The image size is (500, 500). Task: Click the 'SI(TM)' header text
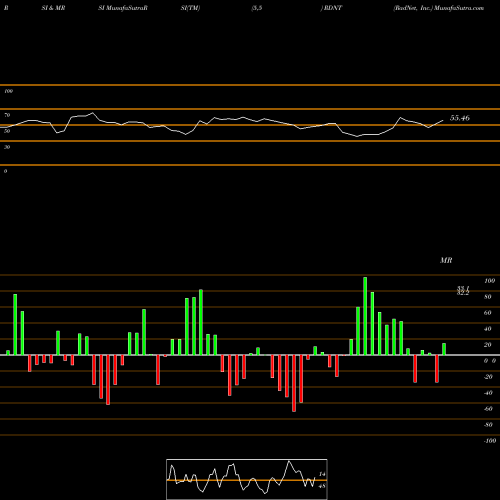coord(190,8)
